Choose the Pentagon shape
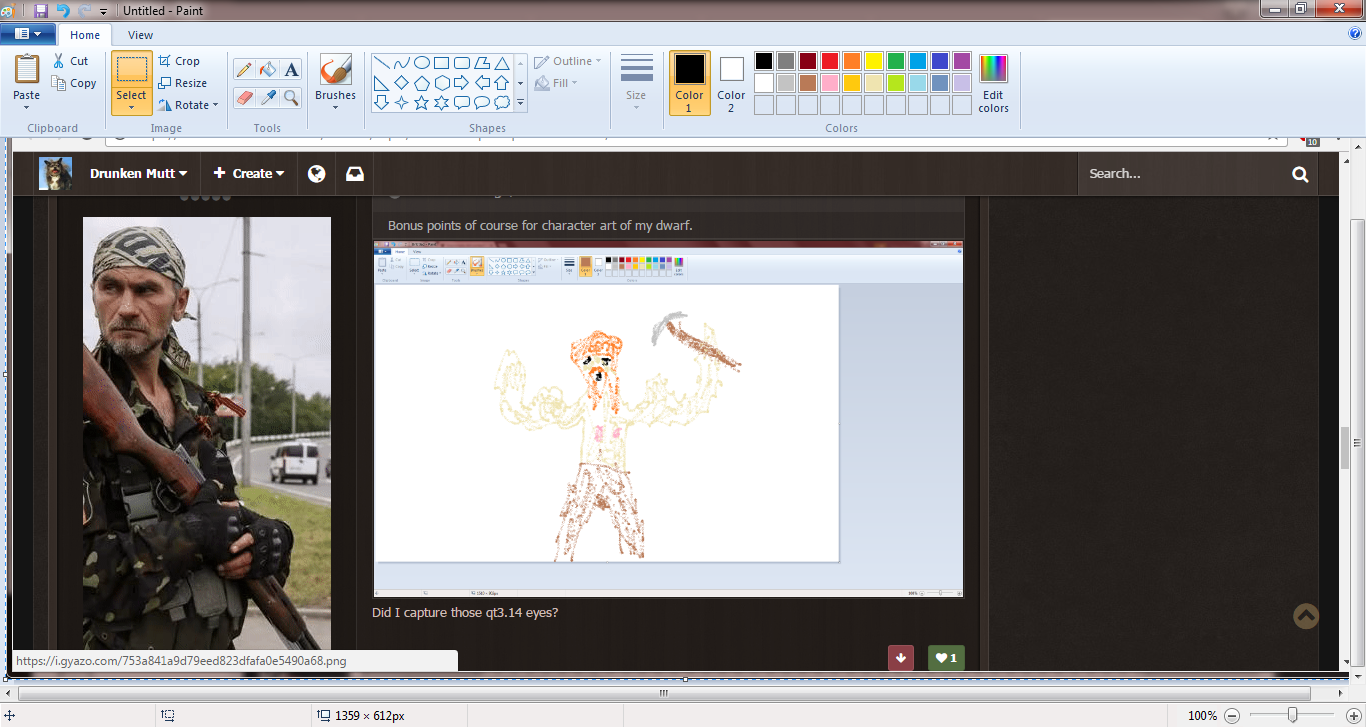Image resolution: width=1366 pixels, height=728 pixels. coord(422,82)
